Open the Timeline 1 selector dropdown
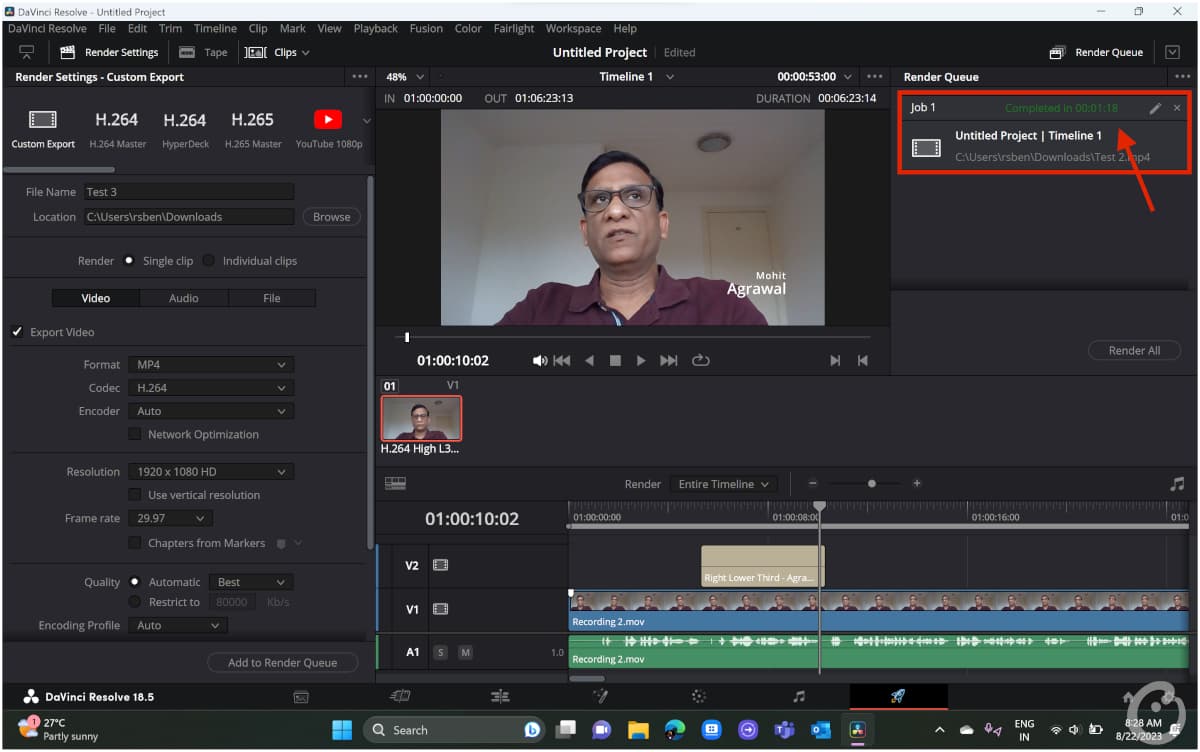 click(636, 77)
